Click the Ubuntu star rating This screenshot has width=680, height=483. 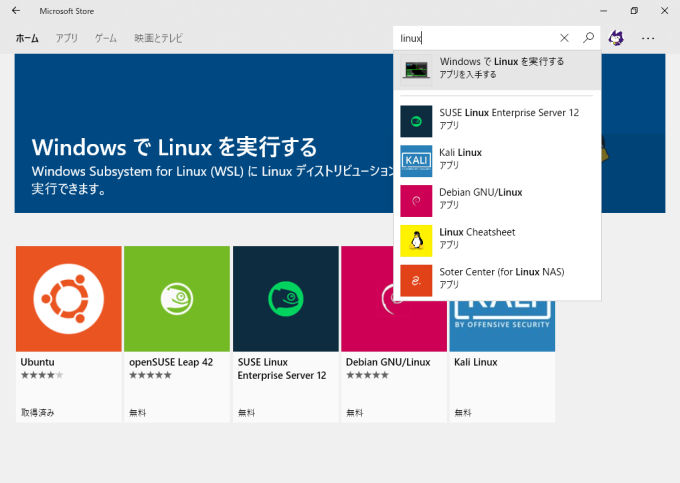point(42,375)
